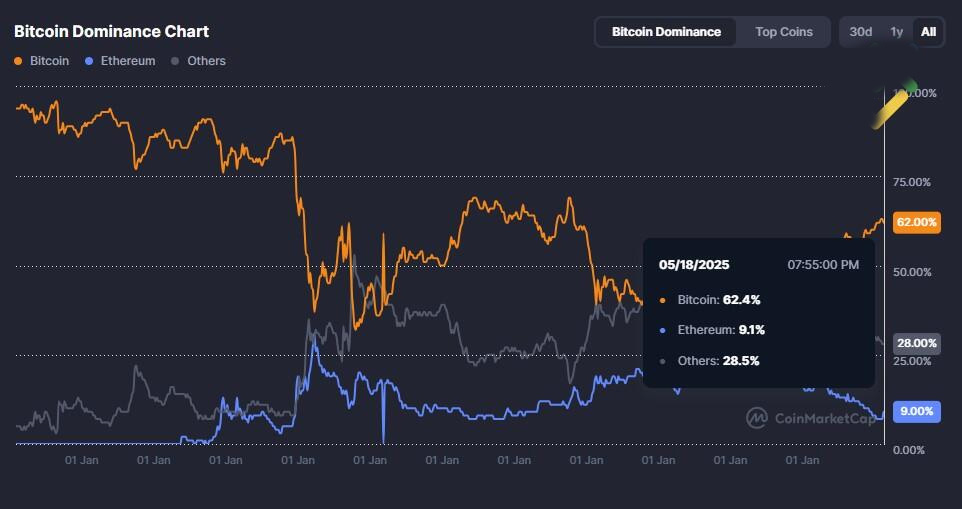Open the Top Coins tab
This screenshot has height=509, width=962.
coord(784,32)
